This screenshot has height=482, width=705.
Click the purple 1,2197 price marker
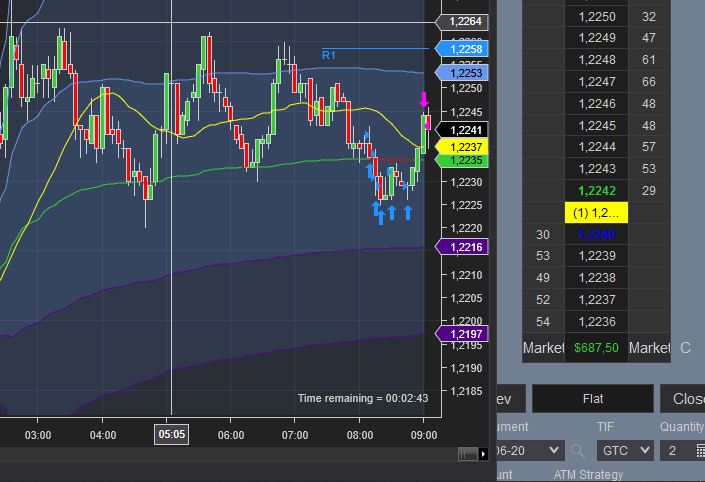pos(462,334)
